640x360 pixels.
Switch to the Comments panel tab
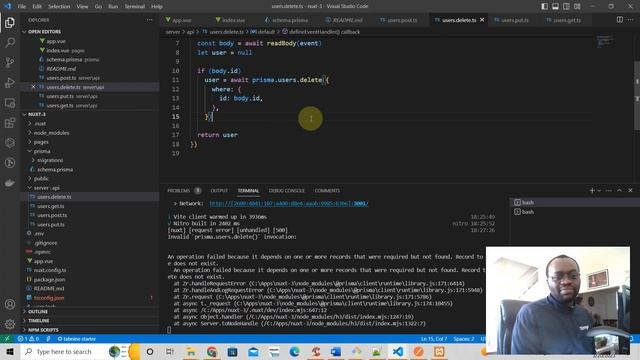[x=327, y=191]
